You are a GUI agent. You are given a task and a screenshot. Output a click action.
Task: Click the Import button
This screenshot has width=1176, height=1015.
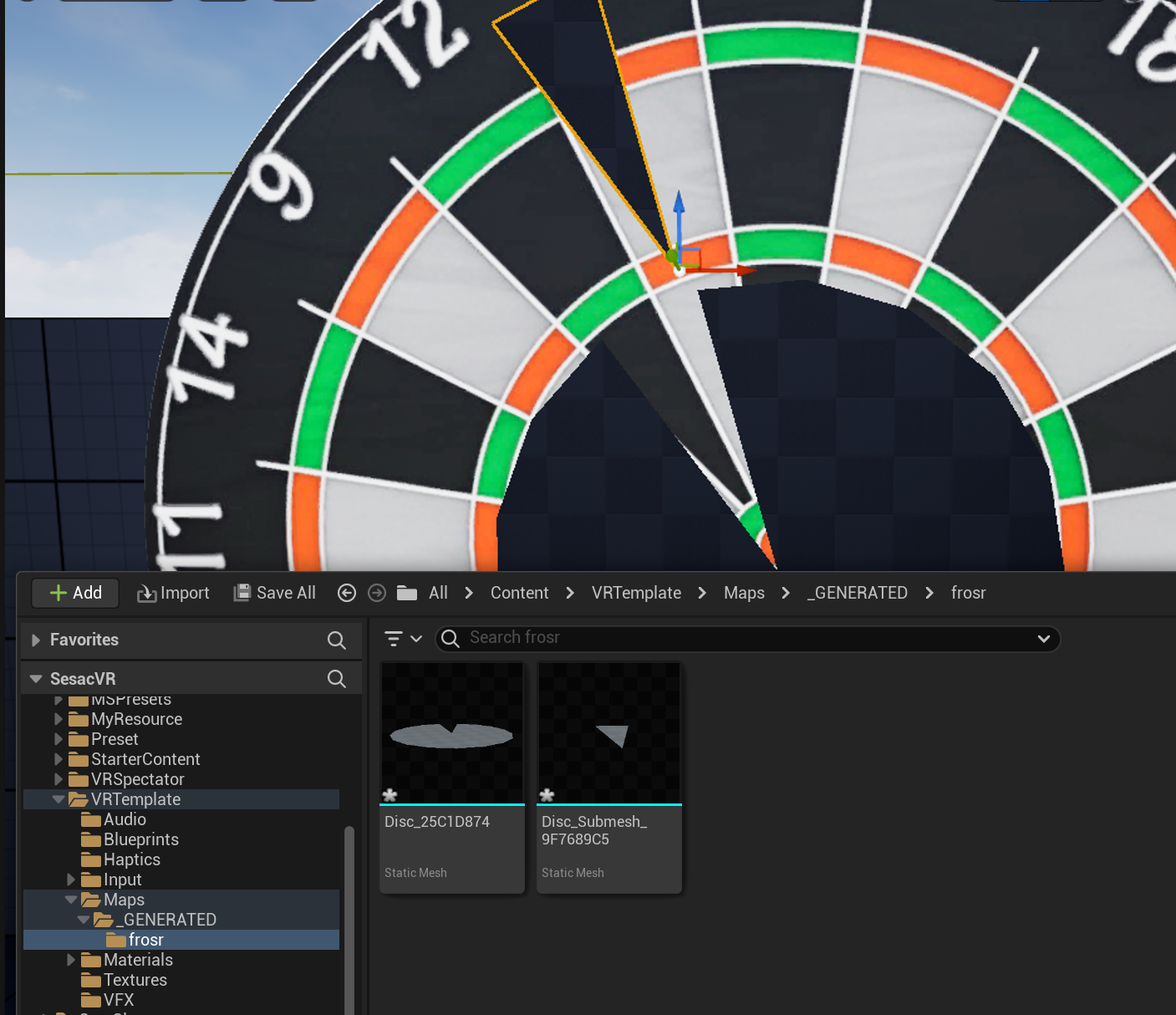click(x=173, y=593)
